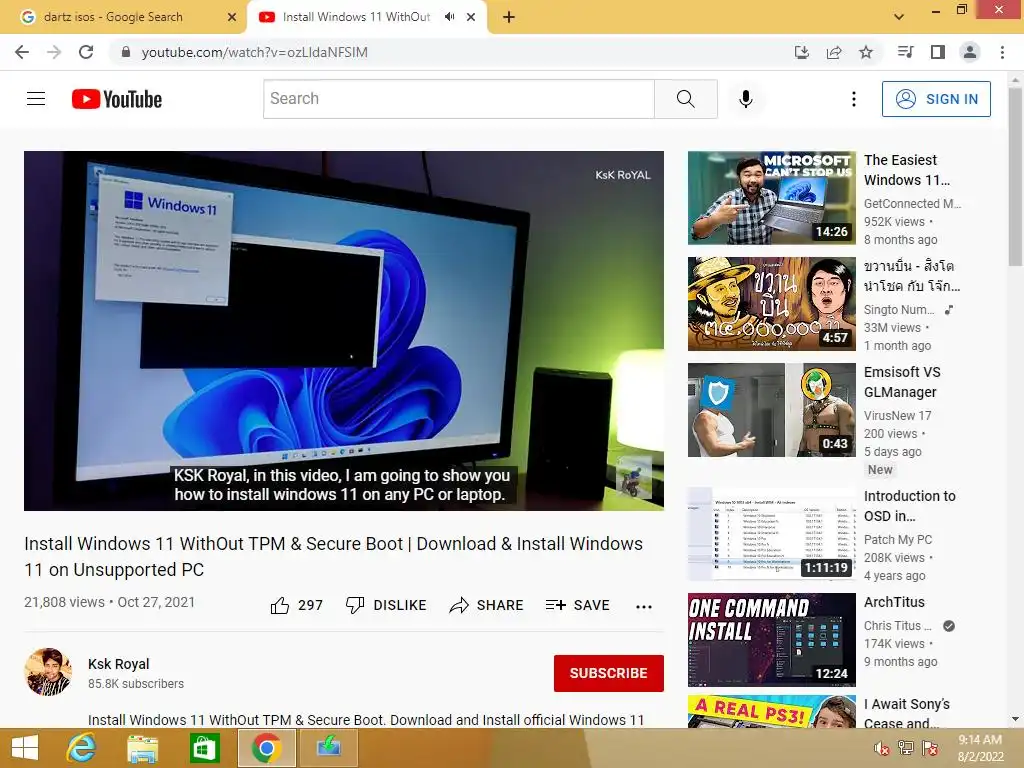Viewport: 1024px width, 768px height.
Task: Open Ksk Royal channel avatar
Action: pos(48,672)
